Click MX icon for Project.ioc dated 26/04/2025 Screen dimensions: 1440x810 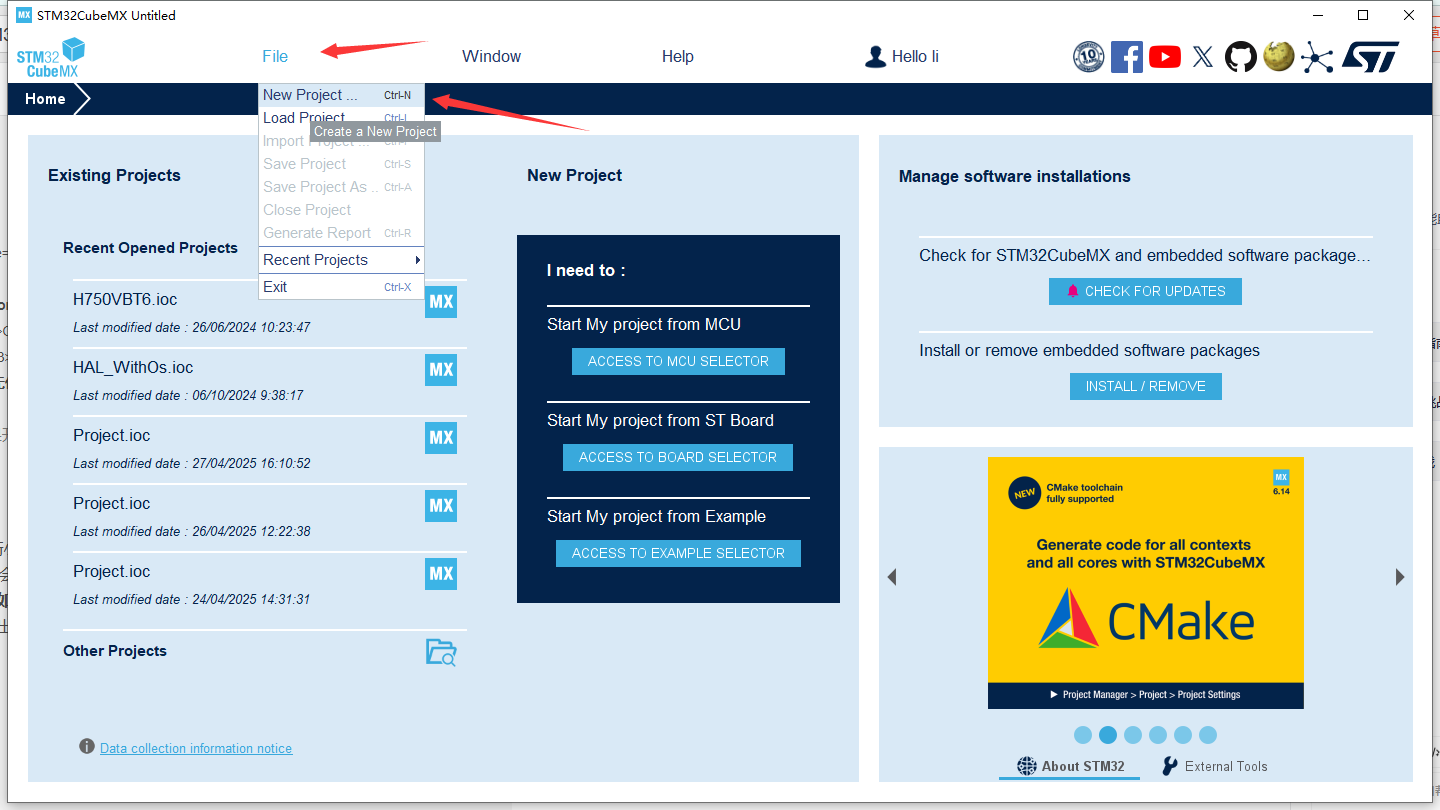pyautogui.click(x=441, y=506)
